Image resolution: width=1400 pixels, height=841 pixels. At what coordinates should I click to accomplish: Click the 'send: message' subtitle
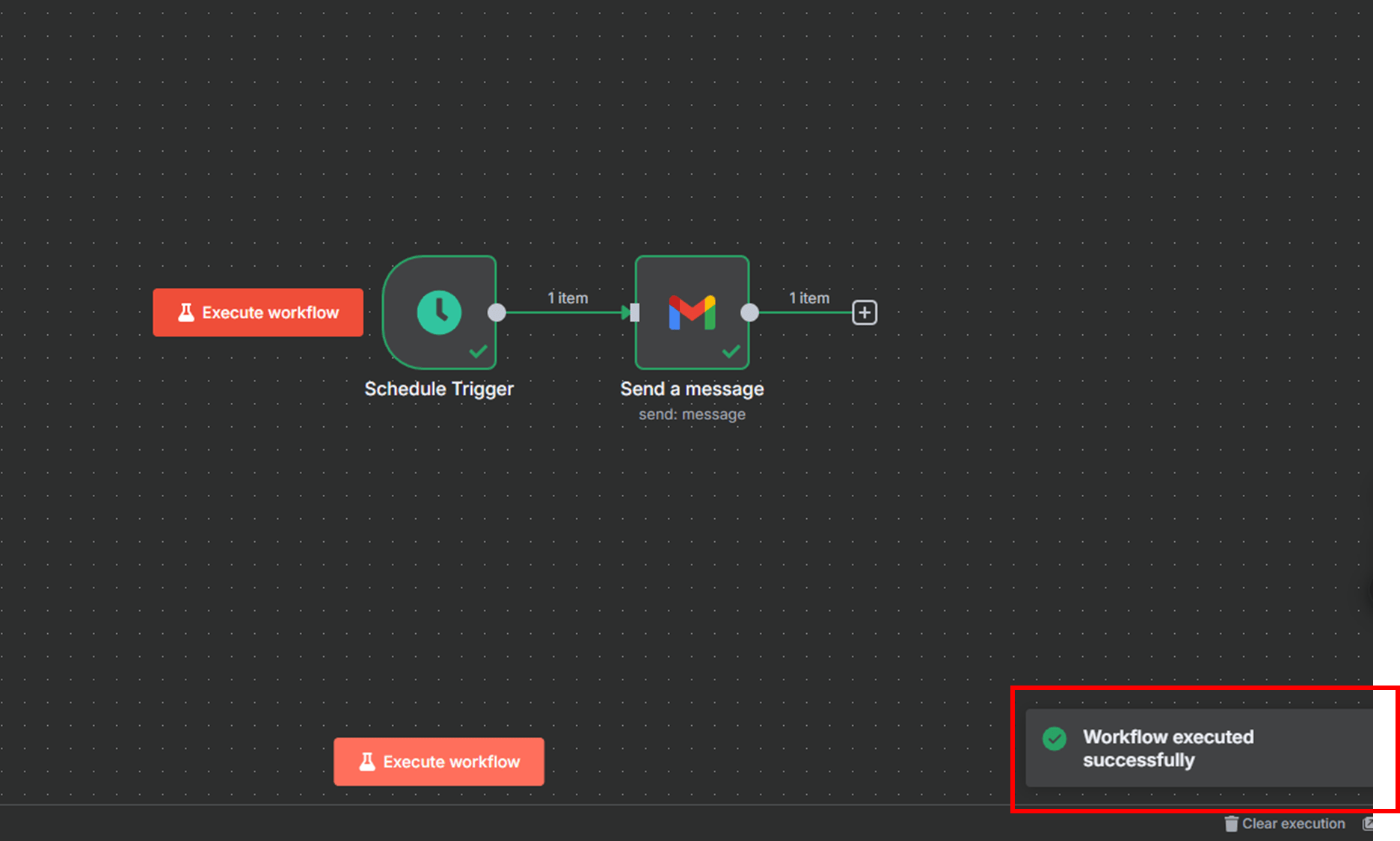(x=692, y=414)
